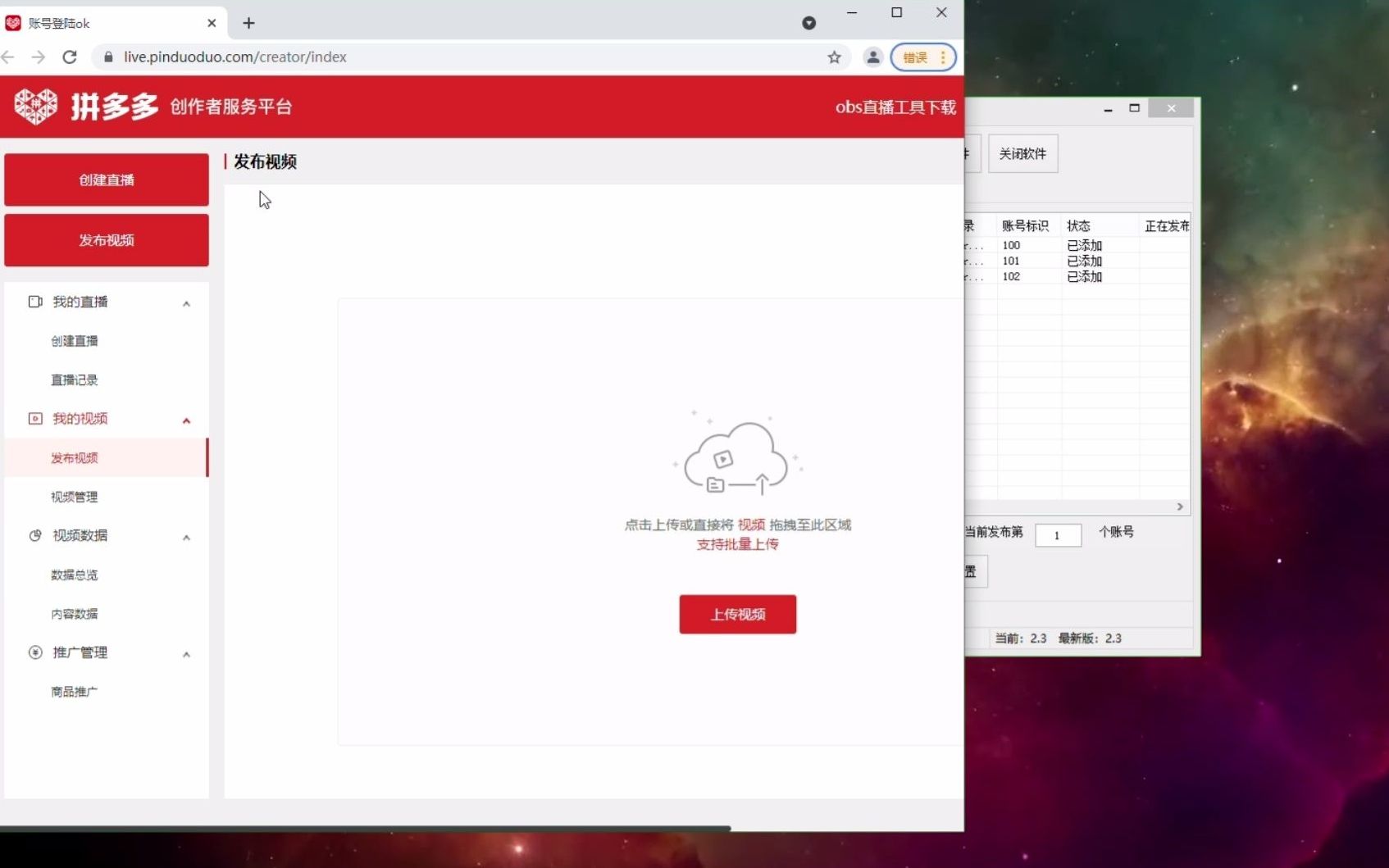Click the 视频 link in upload hint
This screenshot has height=868, width=1389.
tap(751, 525)
